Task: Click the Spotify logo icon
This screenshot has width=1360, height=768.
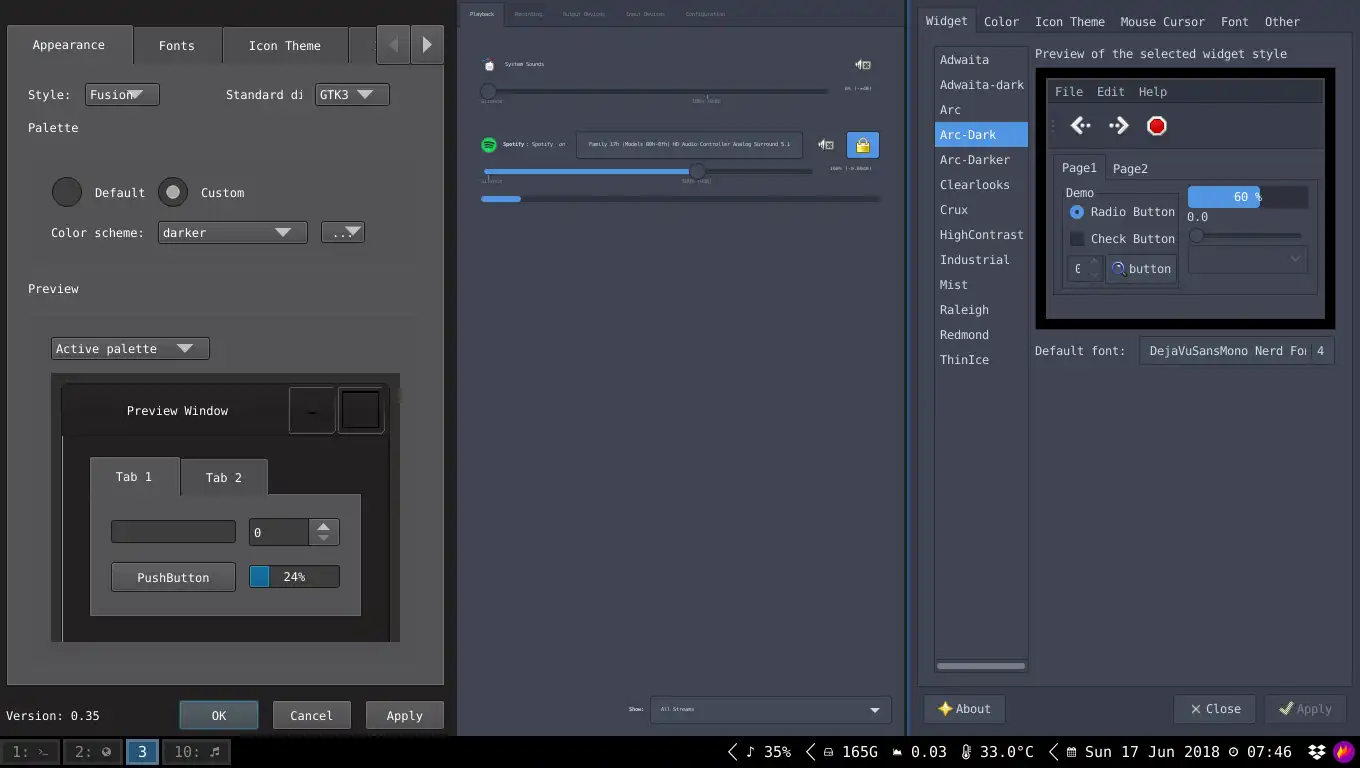Action: [489, 145]
